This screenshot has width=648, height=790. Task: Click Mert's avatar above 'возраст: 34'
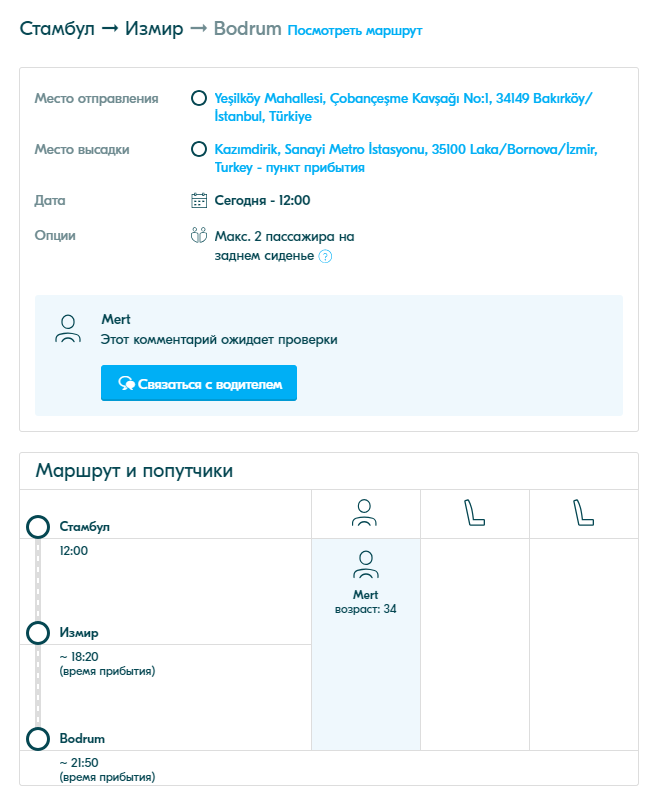click(366, 564)
